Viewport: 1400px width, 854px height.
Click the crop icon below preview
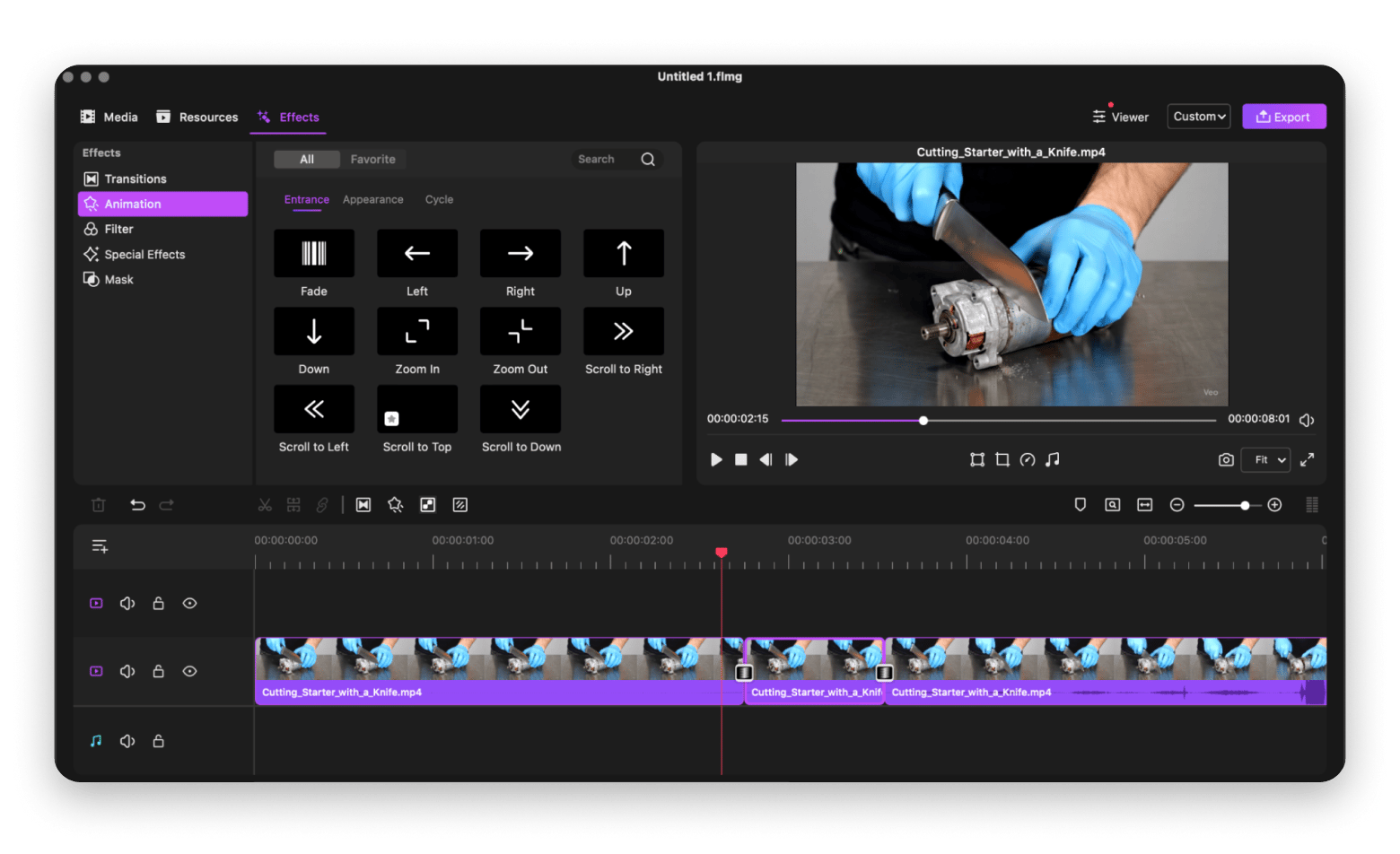tap(1002, 460)
